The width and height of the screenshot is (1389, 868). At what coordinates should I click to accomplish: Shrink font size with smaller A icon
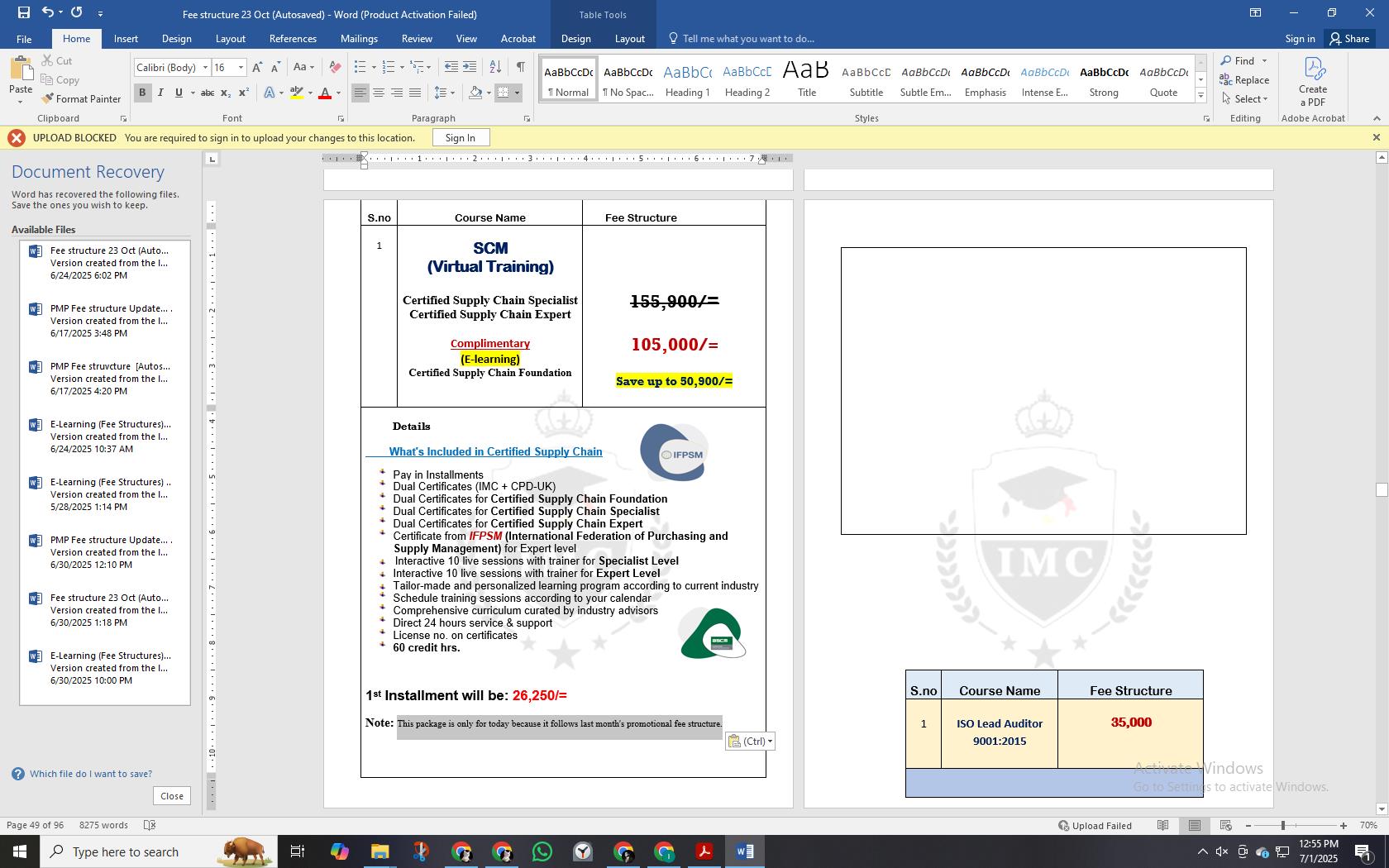275,68
